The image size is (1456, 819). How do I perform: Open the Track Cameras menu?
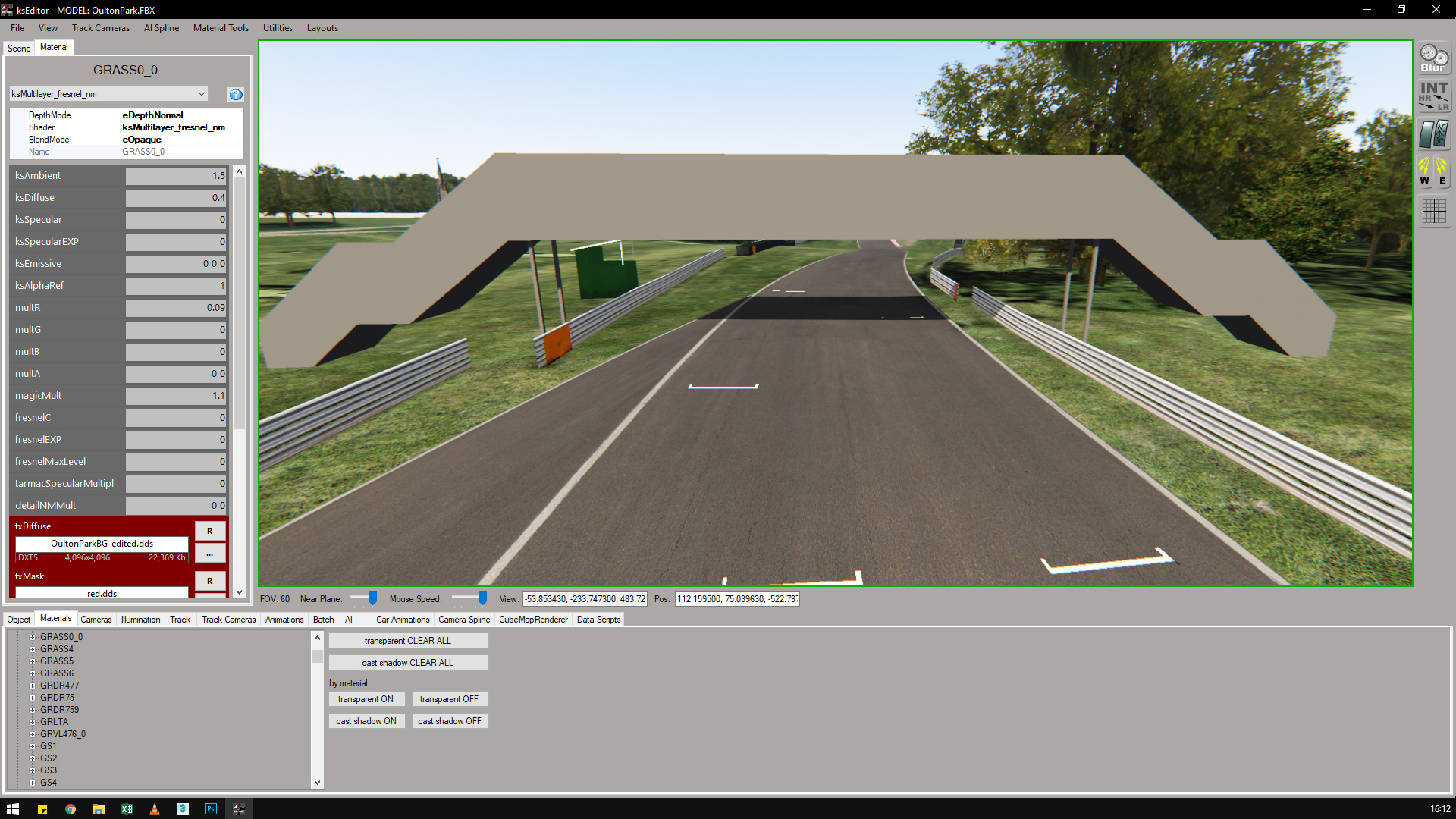tap(101, 28)
